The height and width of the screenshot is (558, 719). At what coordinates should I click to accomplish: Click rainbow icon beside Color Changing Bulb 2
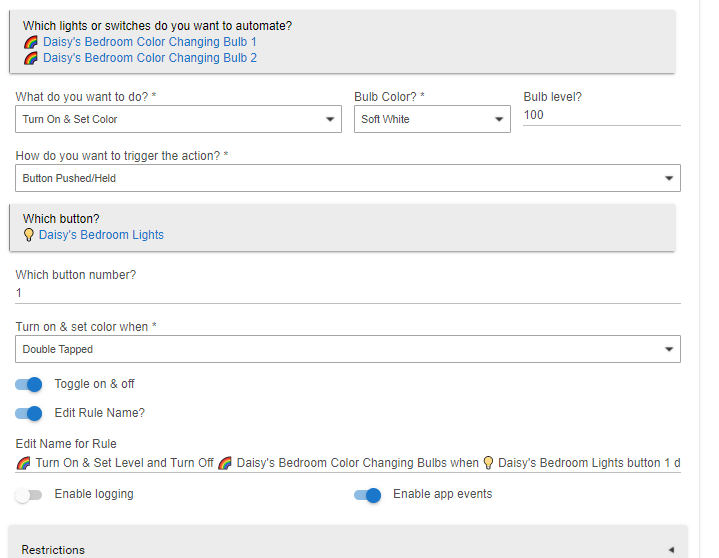(30, 58)
